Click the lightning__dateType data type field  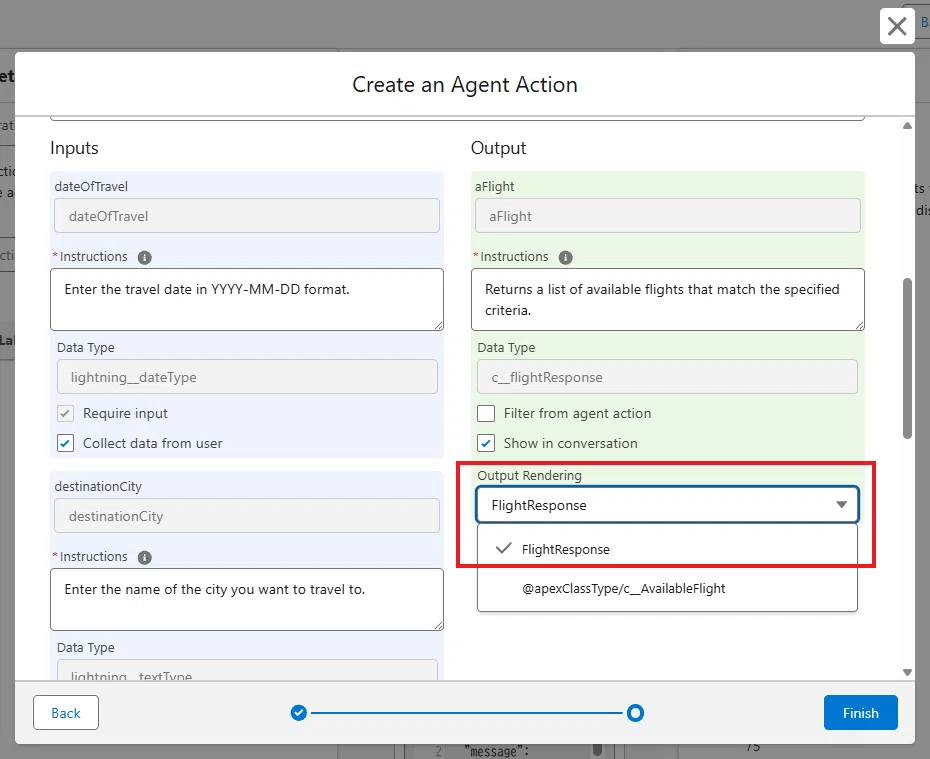(247, 377)
